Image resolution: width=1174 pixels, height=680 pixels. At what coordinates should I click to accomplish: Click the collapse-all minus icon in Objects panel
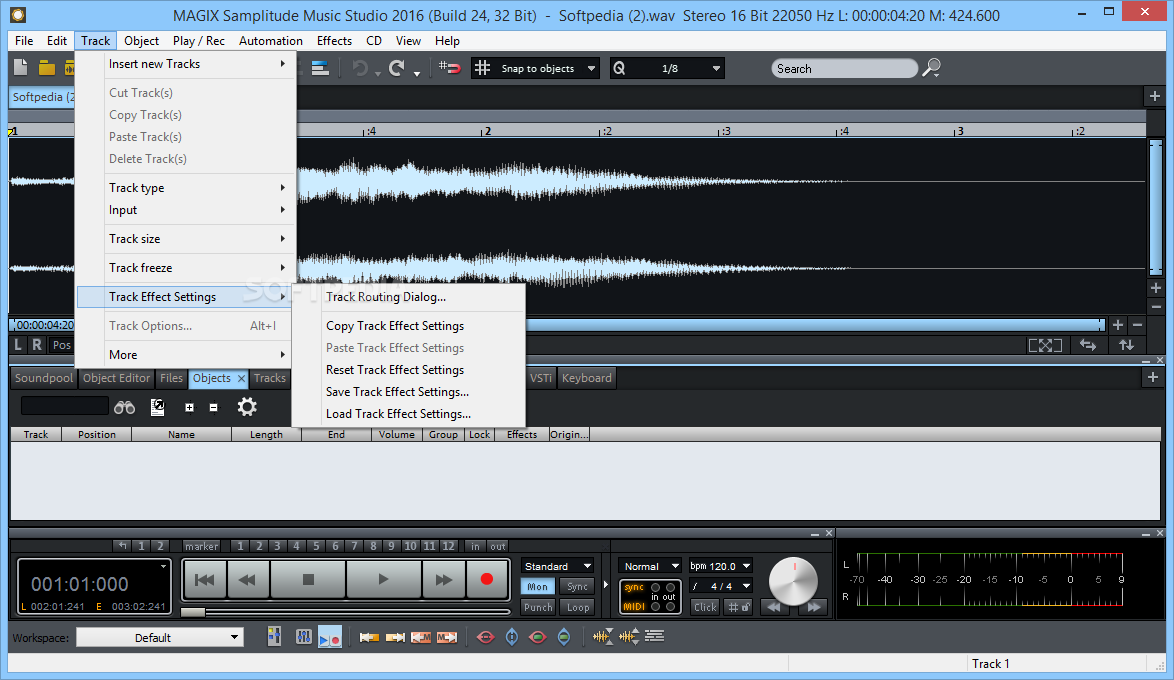click(213, 407)
